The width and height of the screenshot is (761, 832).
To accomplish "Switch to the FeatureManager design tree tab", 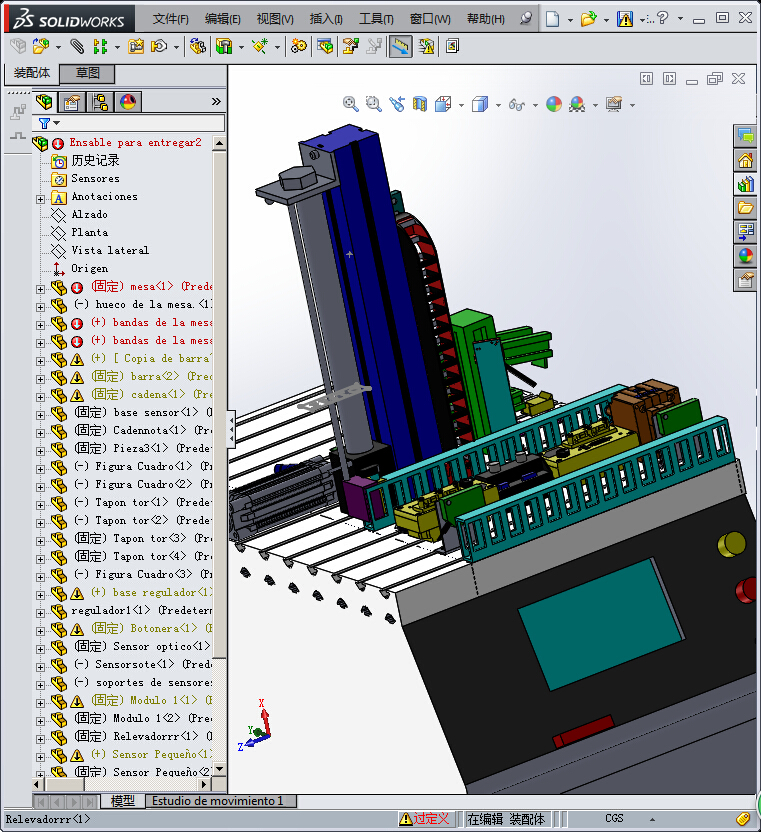I will 44,101.
